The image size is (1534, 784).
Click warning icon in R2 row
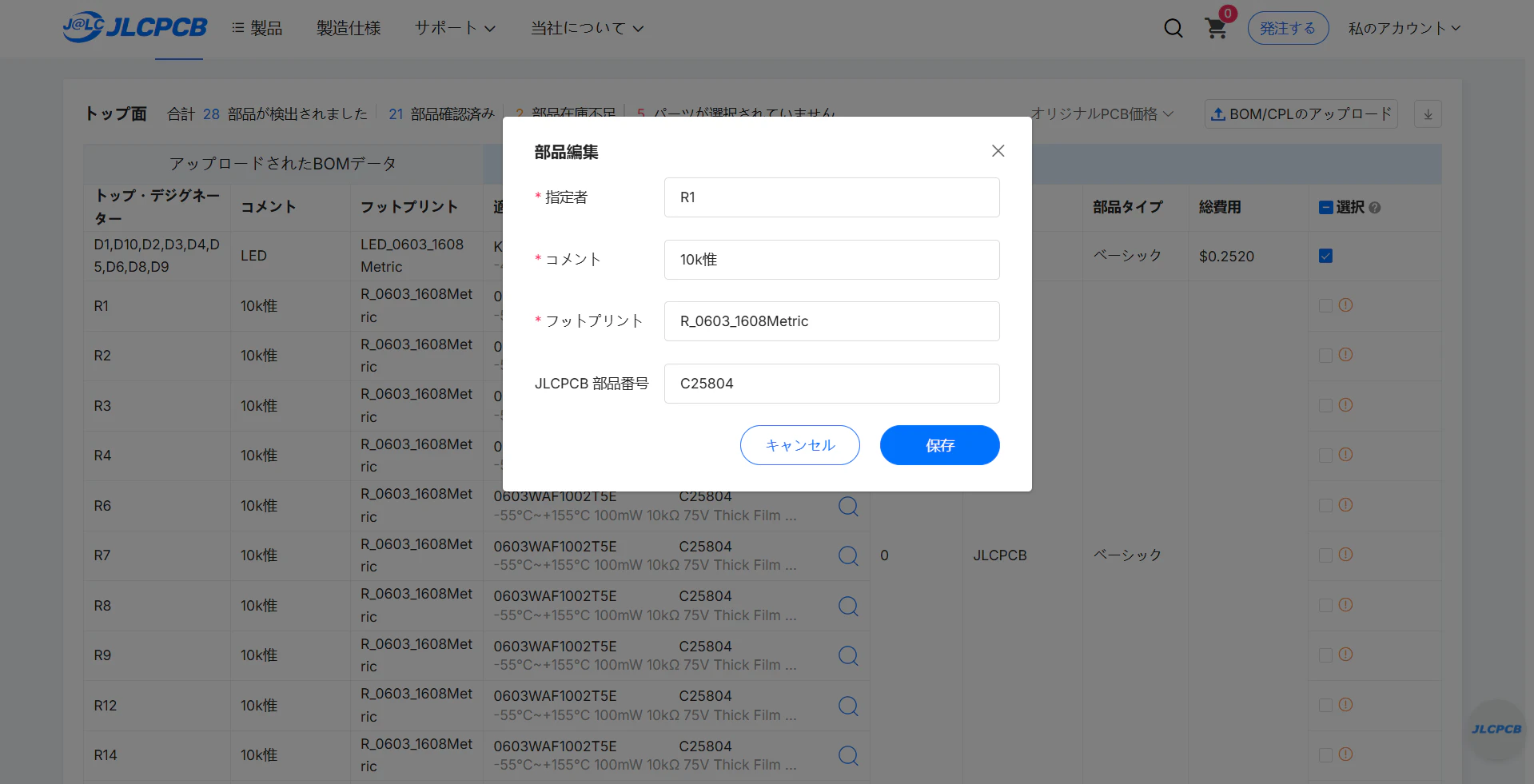[x=1345, y=355]
